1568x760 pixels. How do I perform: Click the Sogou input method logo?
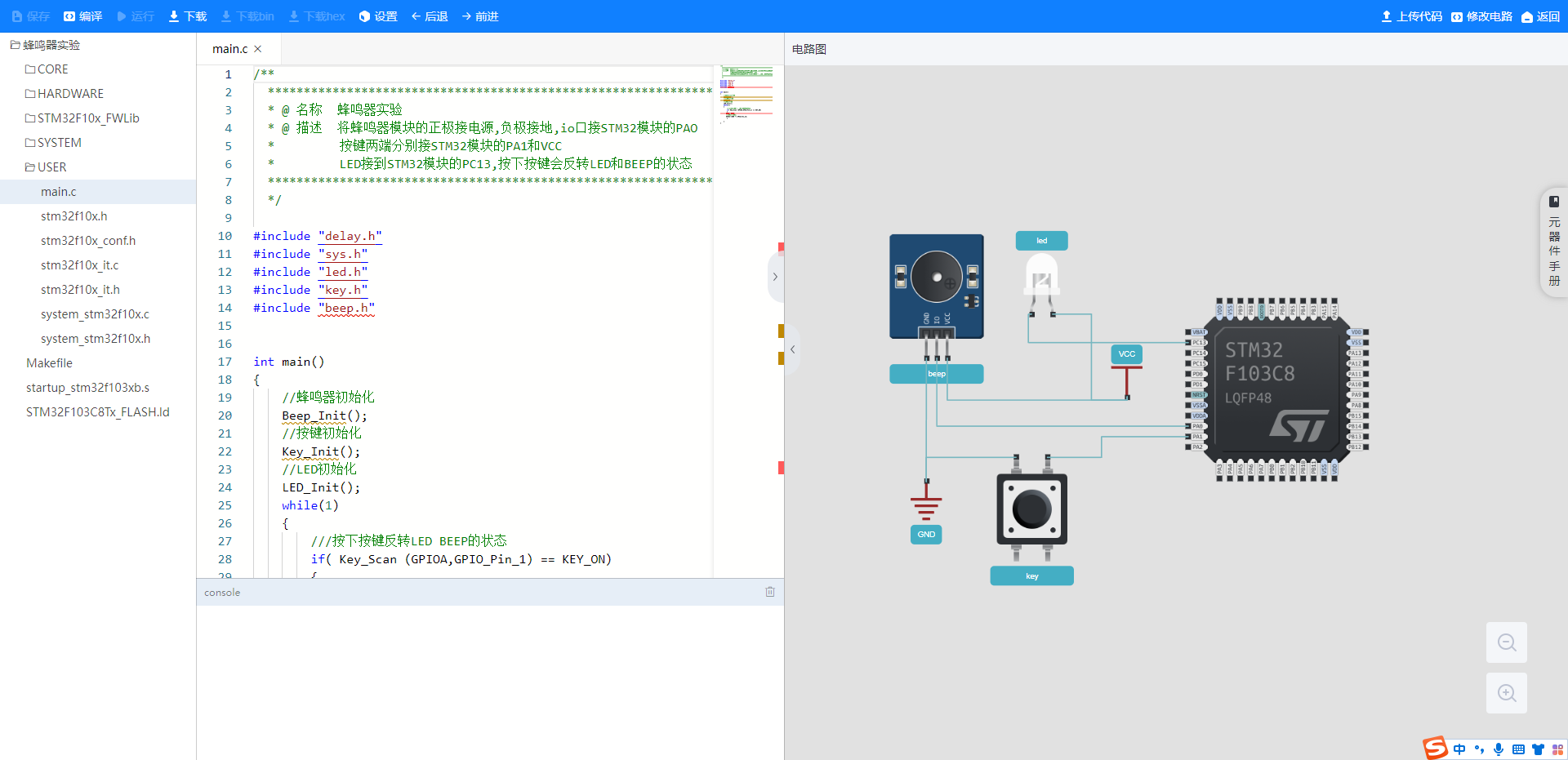point(1435,748)
